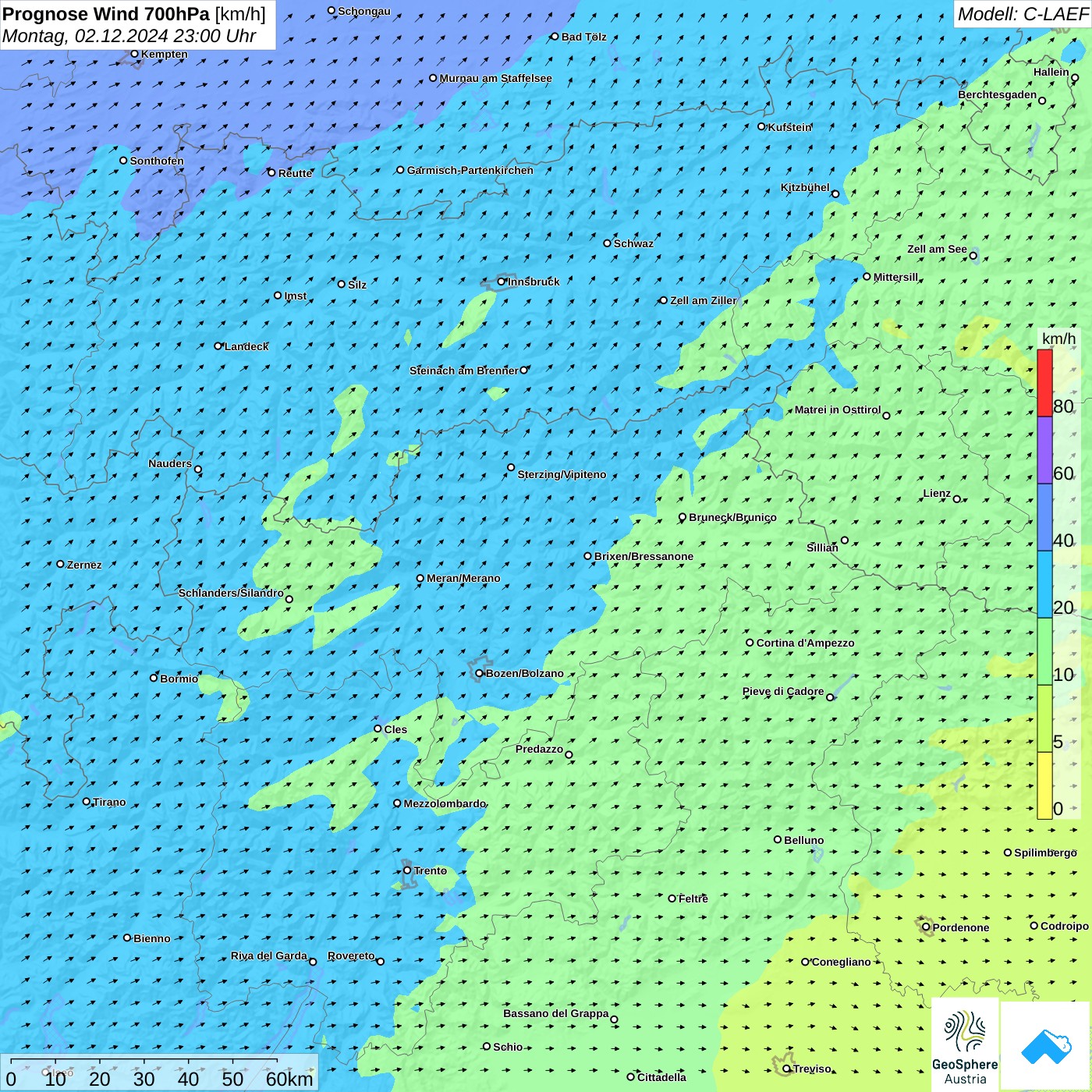Click the light blue 20–40 km/h legend band
The height and width of the screenshot is (1092, 1092).
point(1044,584)
